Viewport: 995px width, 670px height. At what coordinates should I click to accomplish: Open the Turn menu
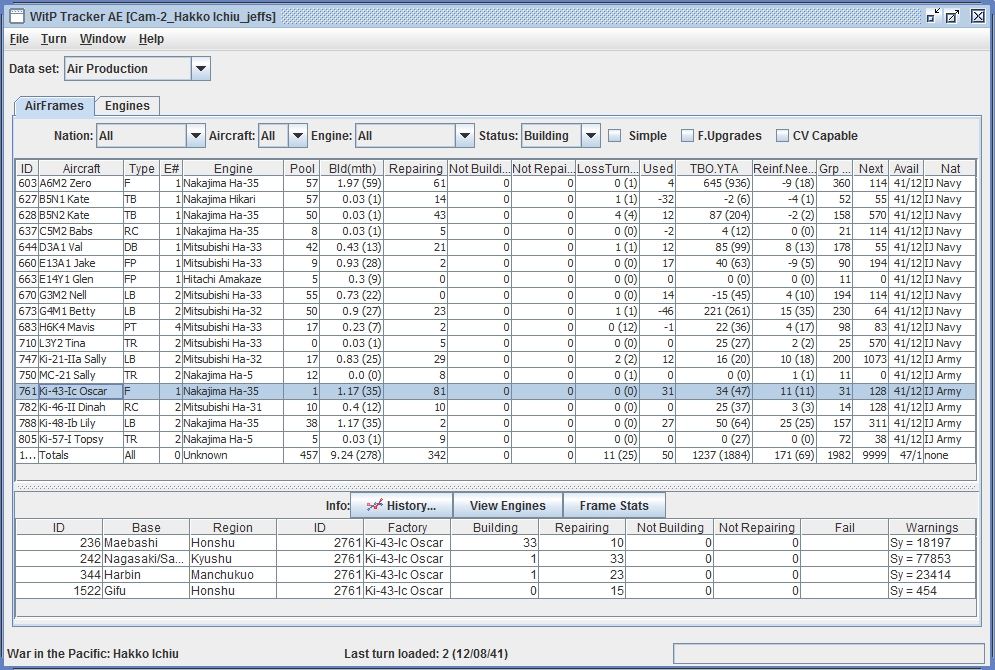(x=54, y=39)
